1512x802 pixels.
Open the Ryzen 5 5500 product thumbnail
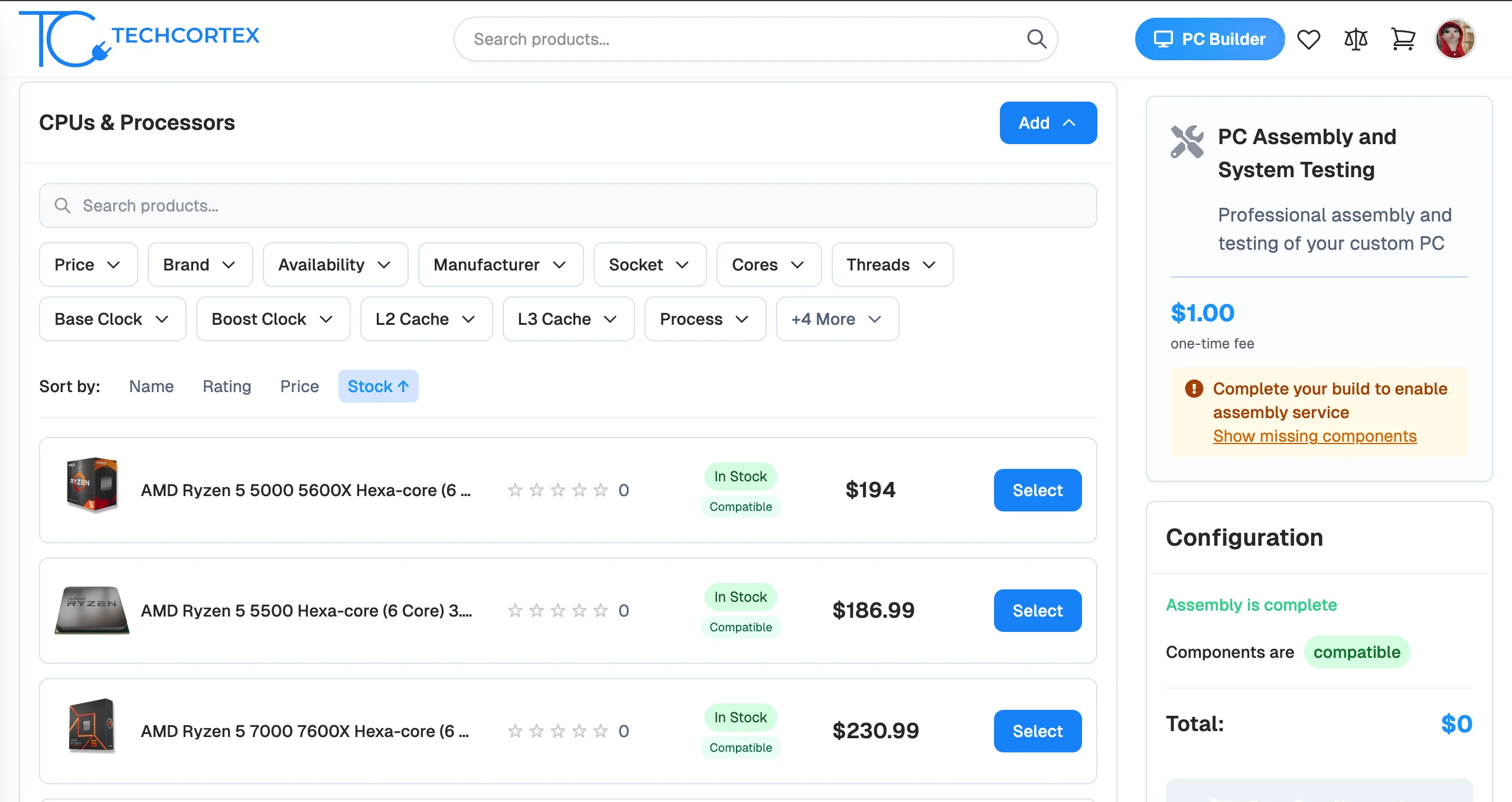click(92, 610)
